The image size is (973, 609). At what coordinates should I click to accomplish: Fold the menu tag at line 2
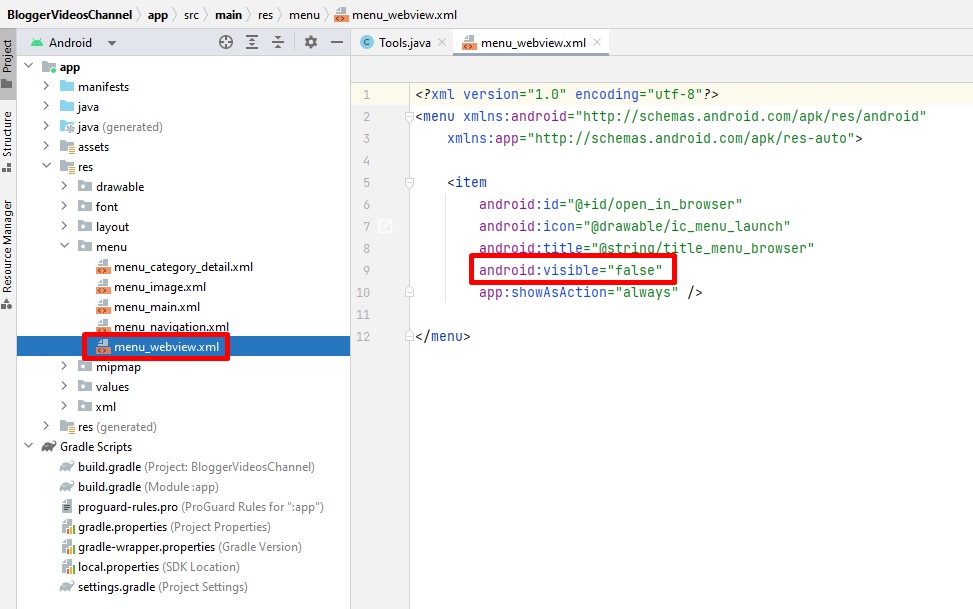(x=409, y=116)
